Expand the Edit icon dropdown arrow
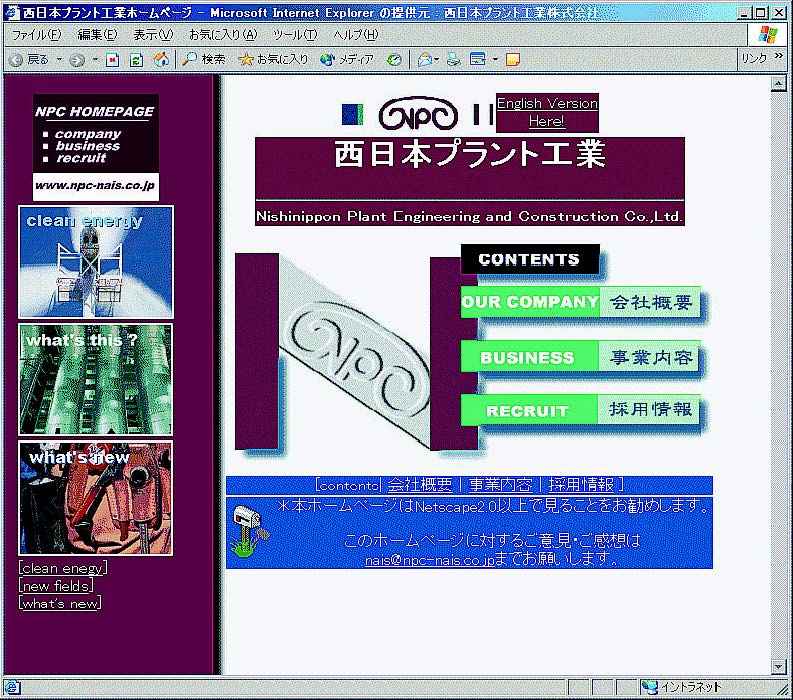 pyautogui.click(x=495, y=60)
